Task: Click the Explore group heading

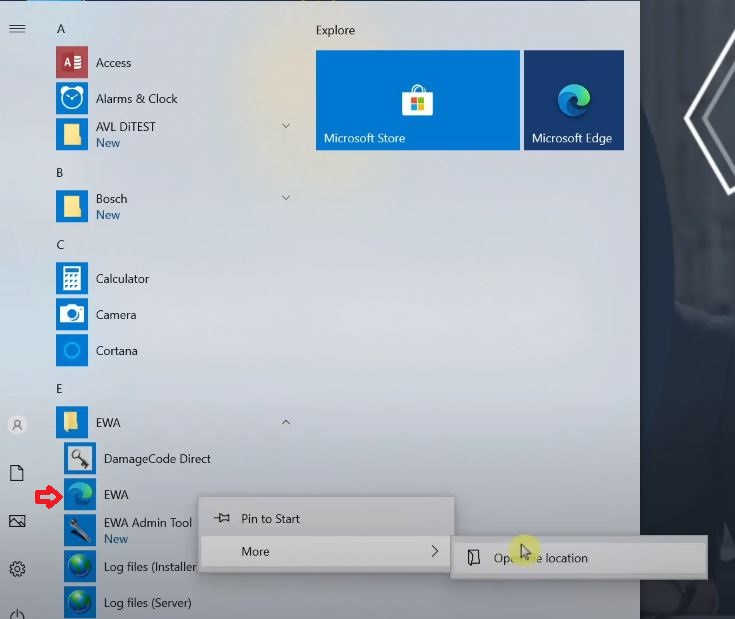Action: click(335, 30)
